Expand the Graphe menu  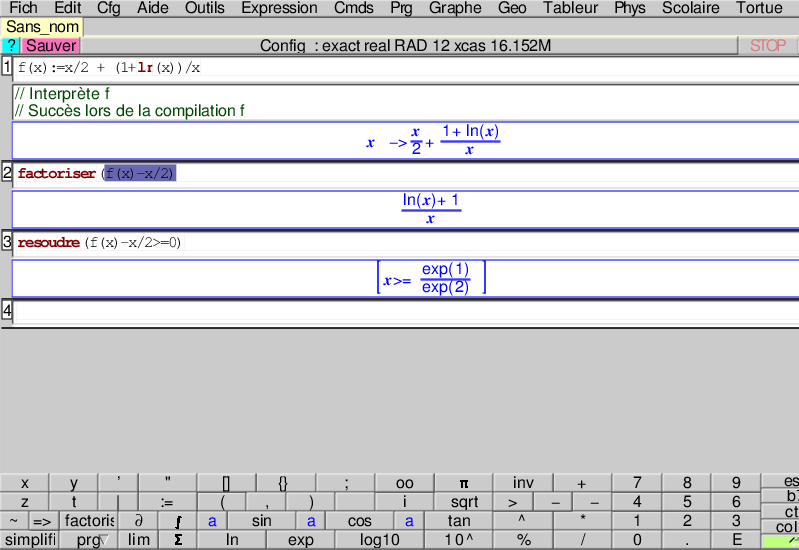tap(455, 8)
